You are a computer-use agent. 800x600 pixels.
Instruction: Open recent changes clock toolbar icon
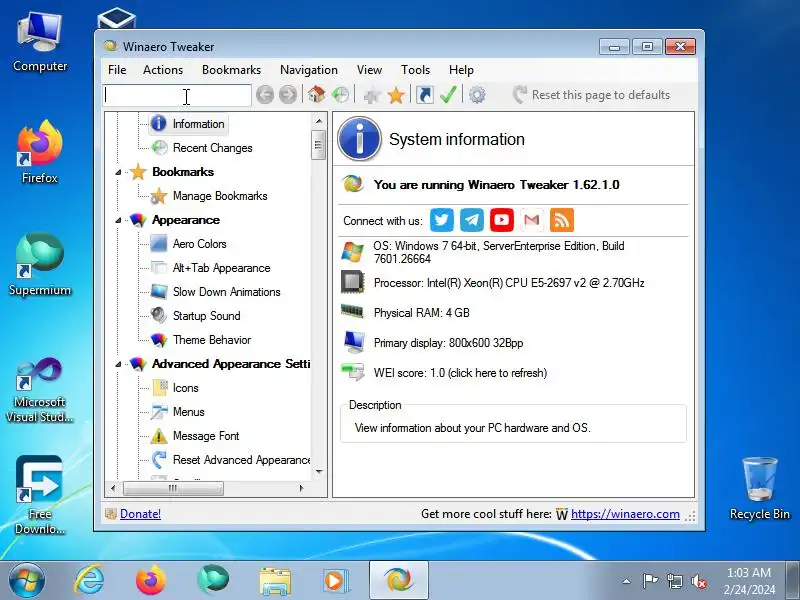point(340,94)
